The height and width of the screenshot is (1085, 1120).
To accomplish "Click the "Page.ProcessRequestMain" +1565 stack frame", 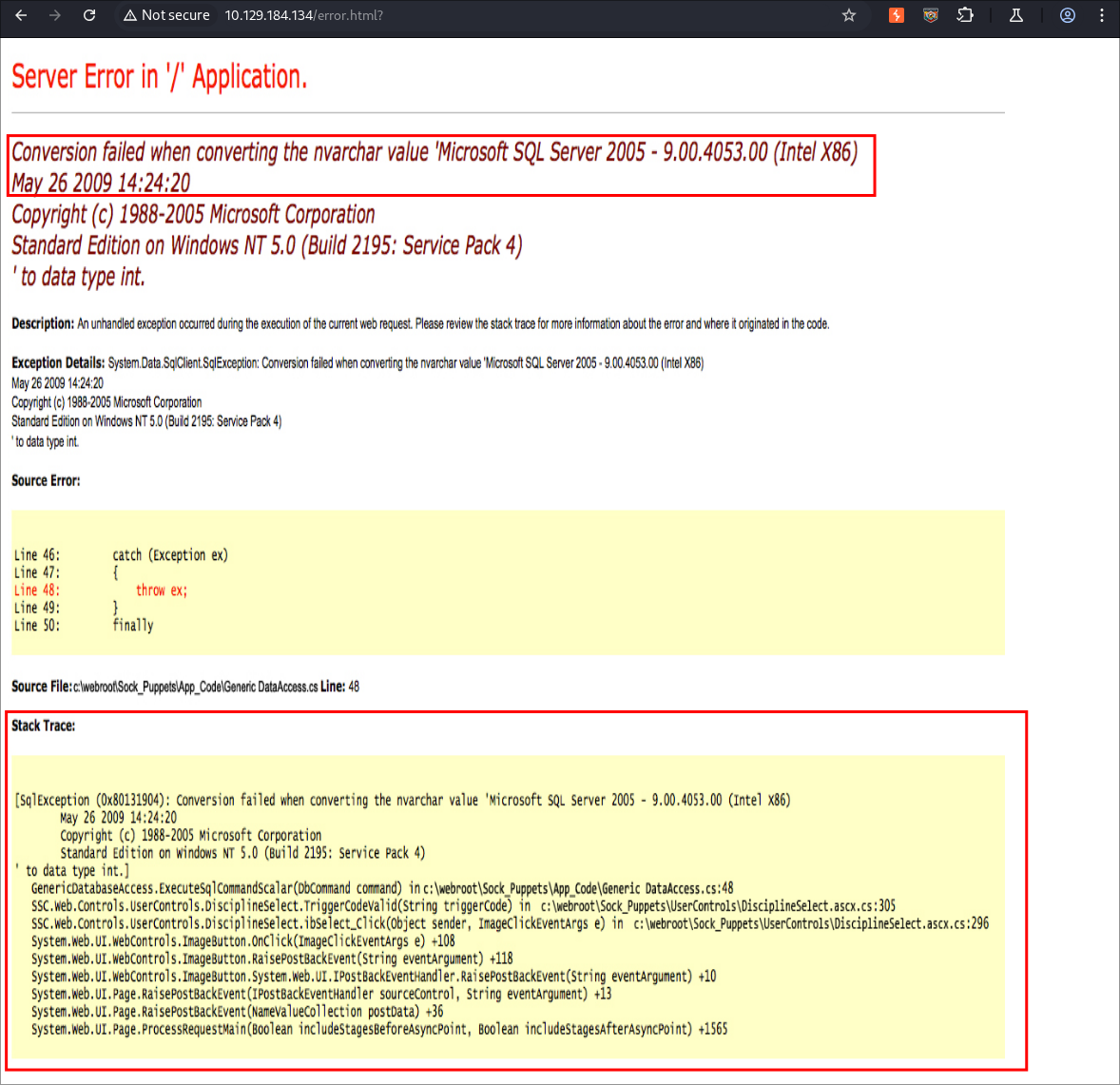I will click(379, 1029).
